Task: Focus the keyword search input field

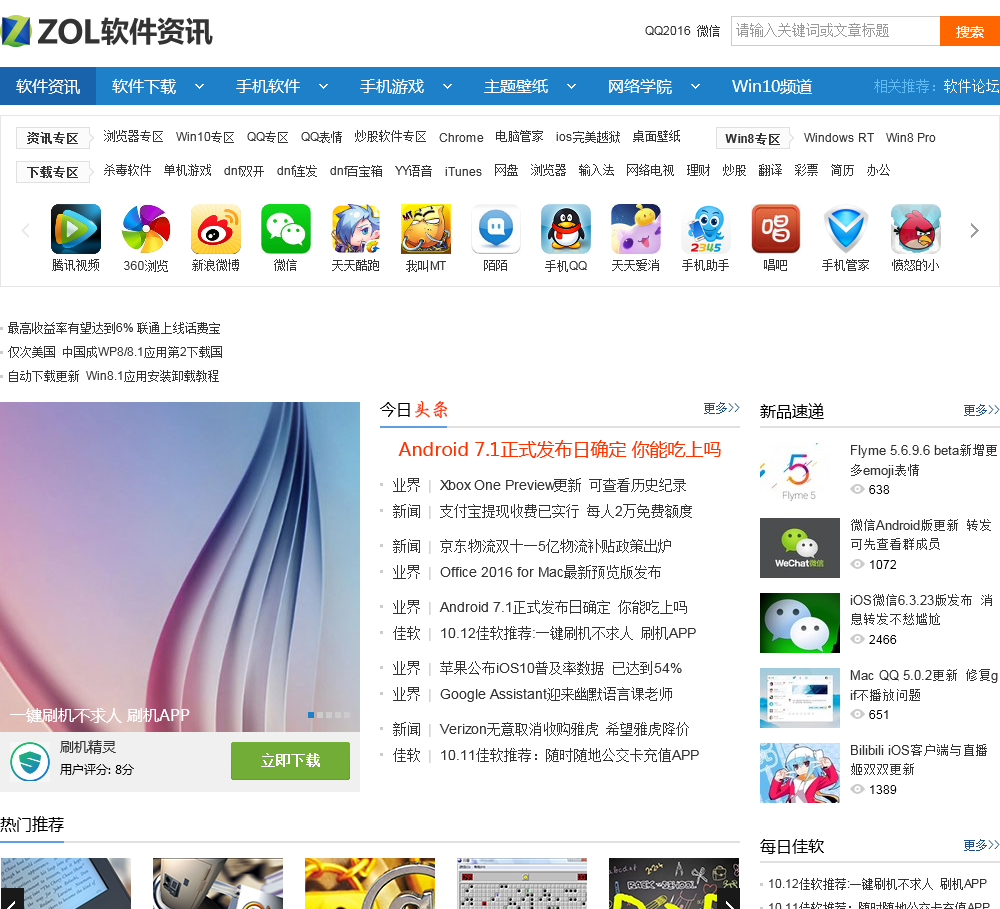Action: pyautogui.click(x=835, y=31)
